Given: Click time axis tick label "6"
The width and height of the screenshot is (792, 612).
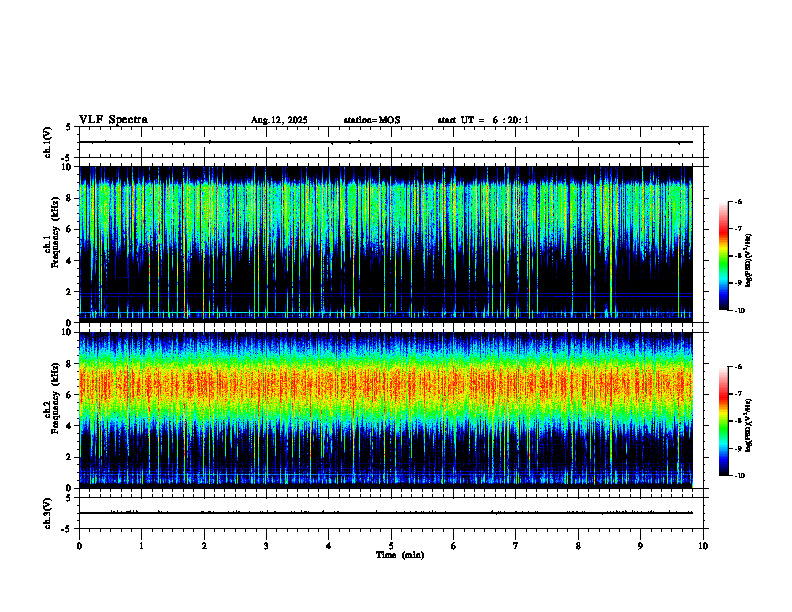Looking at the screenshot, I should 454,546.
